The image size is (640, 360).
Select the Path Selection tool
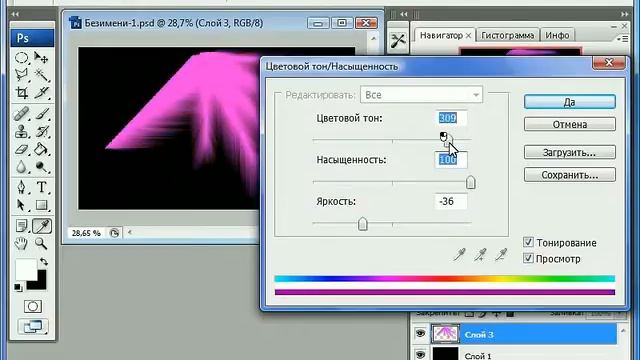click(22, 205)
